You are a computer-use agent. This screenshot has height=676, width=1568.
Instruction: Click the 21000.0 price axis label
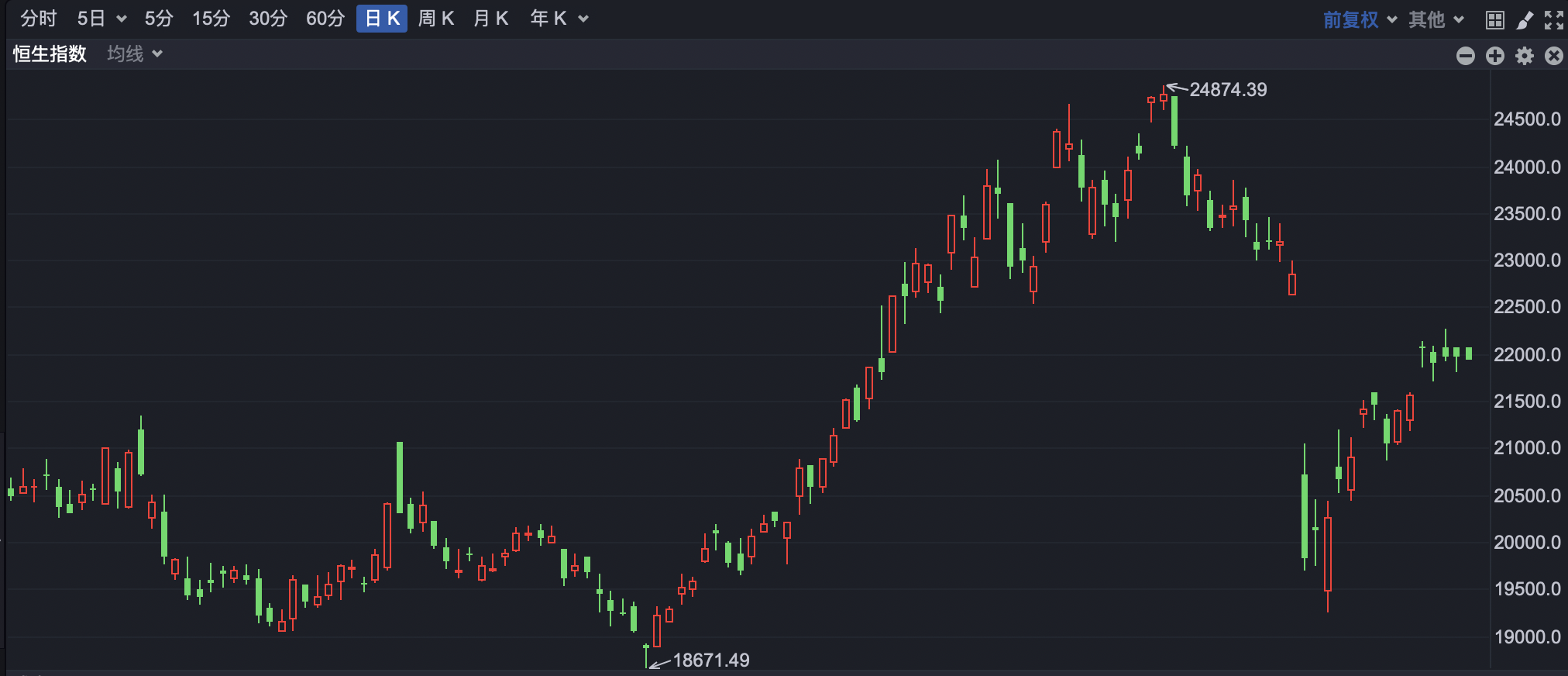1527,448
